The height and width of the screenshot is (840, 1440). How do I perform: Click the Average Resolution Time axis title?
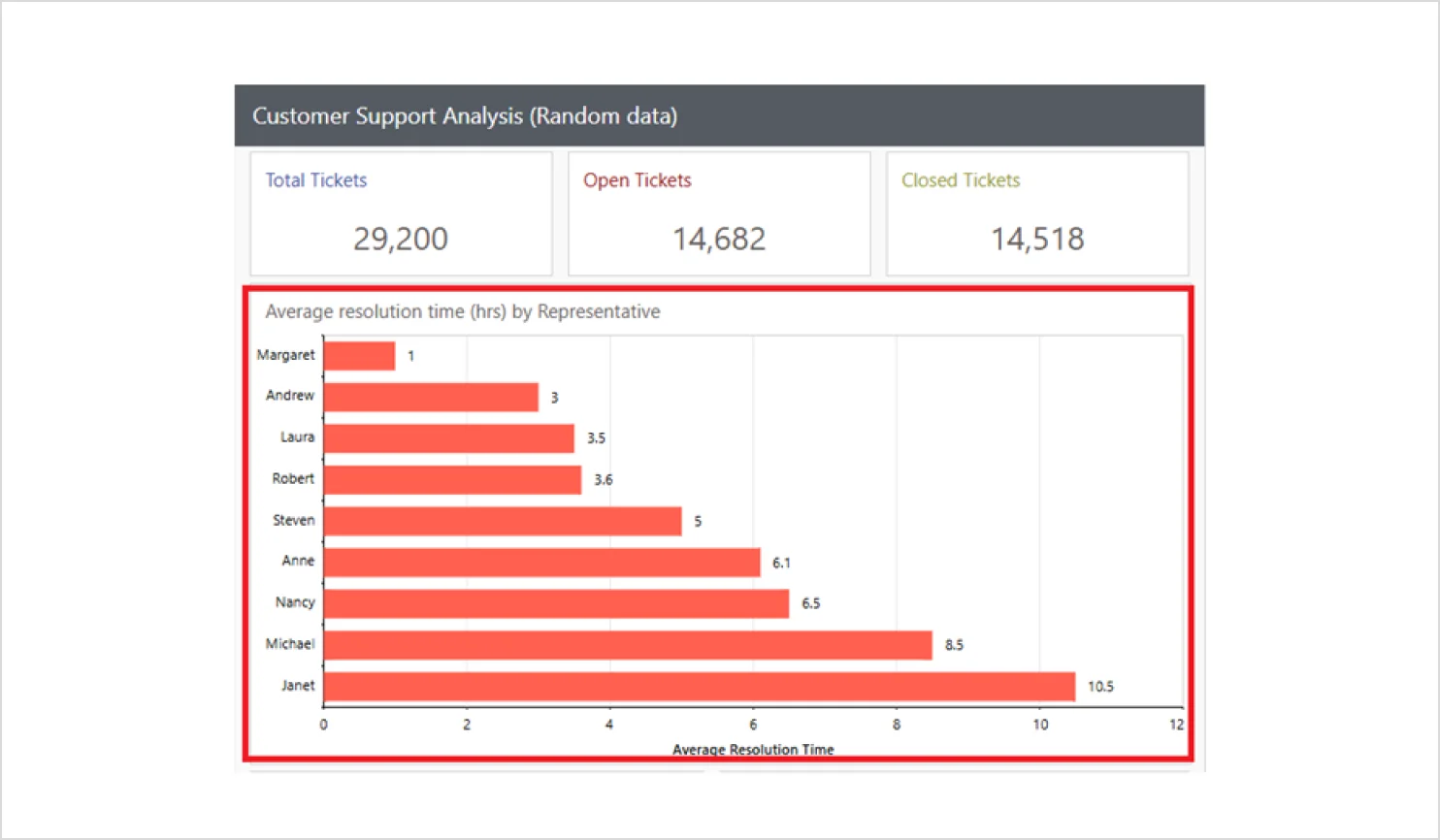point(753,749)
